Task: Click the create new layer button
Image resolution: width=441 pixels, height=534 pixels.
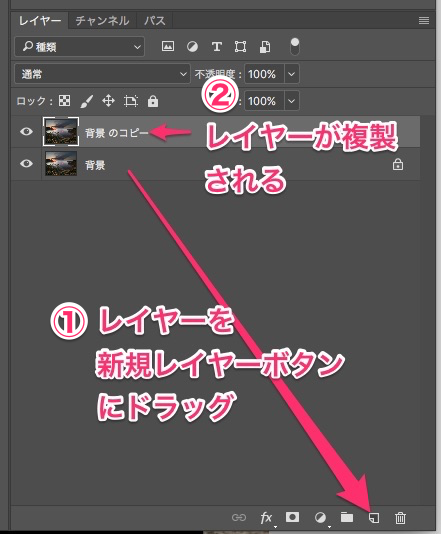Action: (x=374, y=518)
